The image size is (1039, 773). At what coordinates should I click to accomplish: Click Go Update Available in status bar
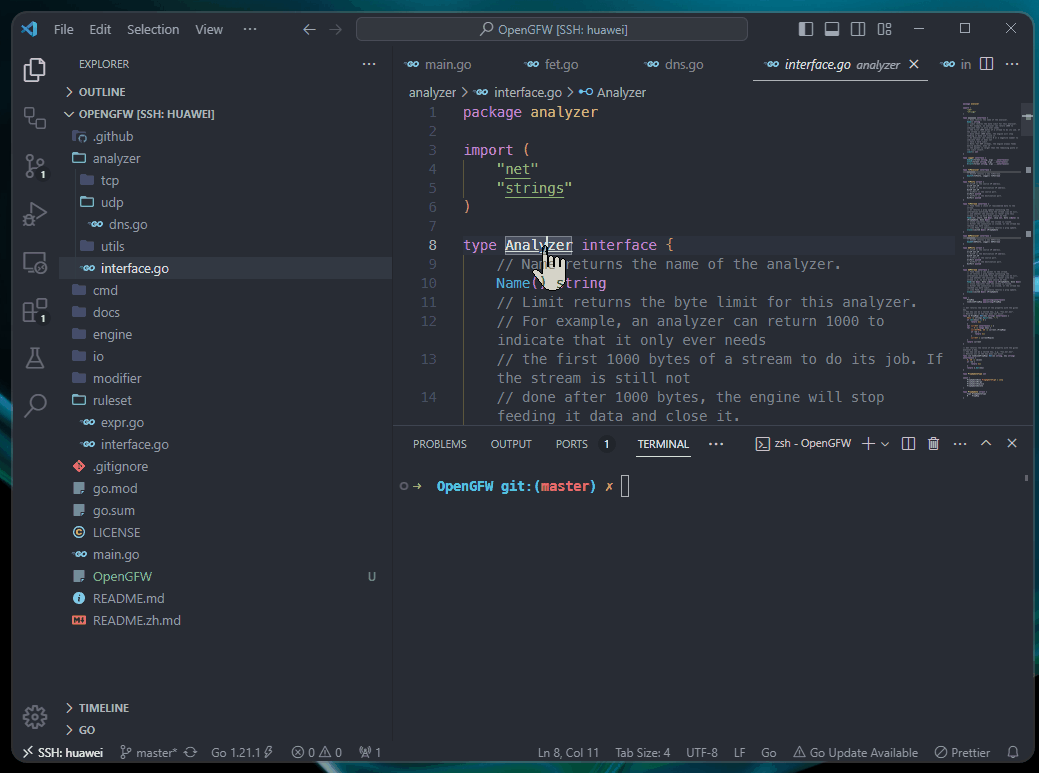click(855, 752)
